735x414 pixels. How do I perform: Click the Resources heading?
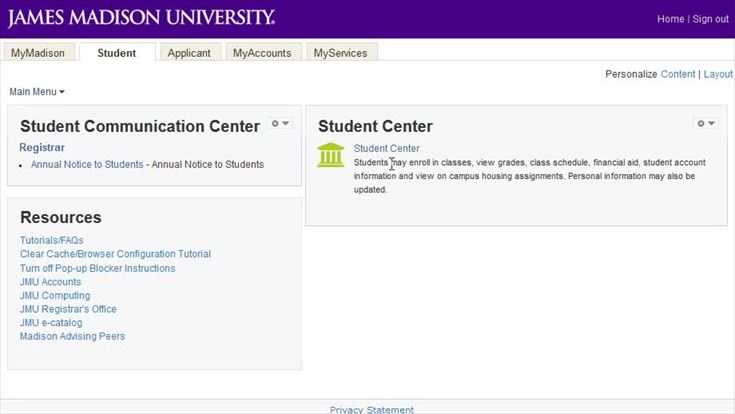click(61, 218)
